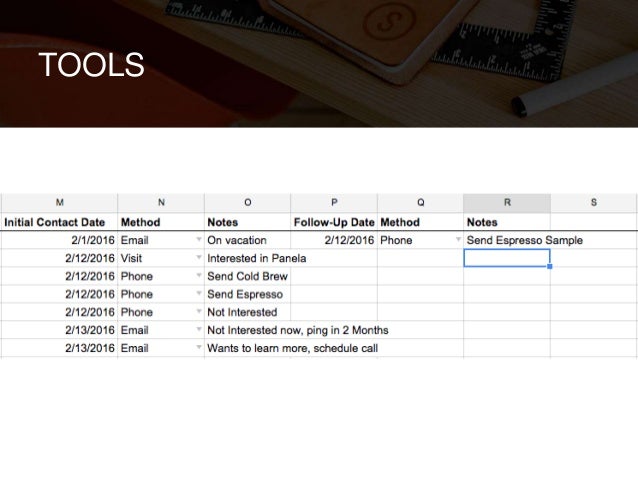Image resolution: width=638 pixels, height=479 pixels.
Task: Select 'Email' method cell in the 'Wants to learn more' row
Action: (161, 348)
